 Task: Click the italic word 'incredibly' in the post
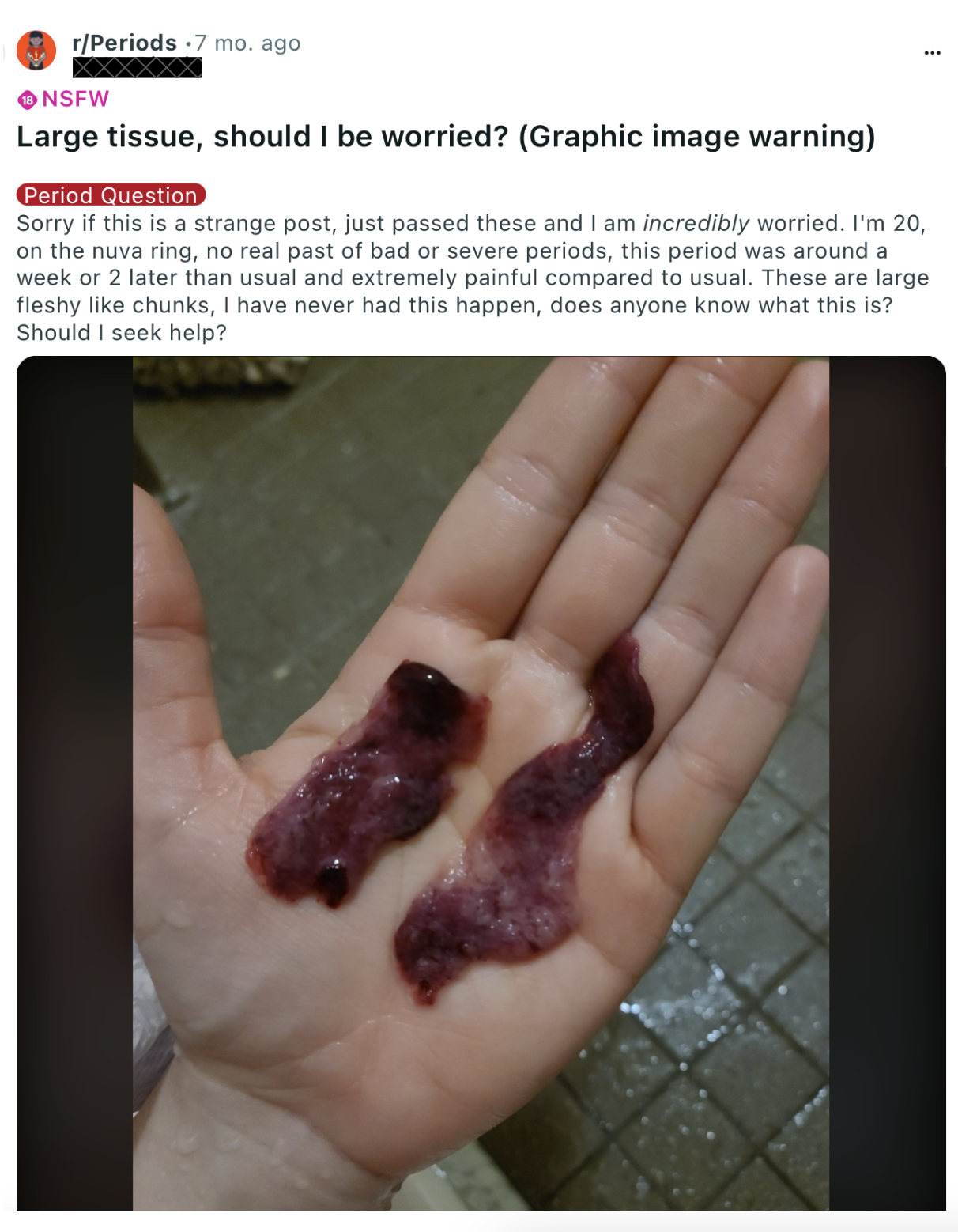pyautogui.click(x=696, y=223)
